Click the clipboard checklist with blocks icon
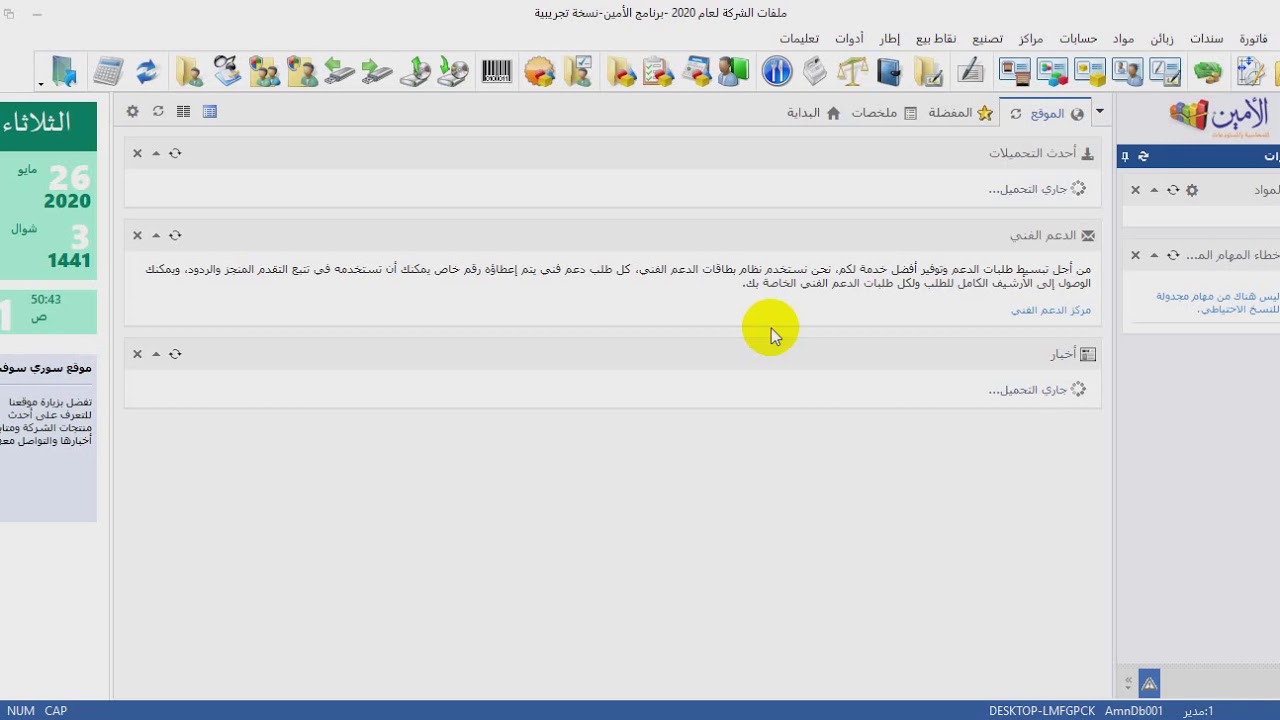Screen dimensions: 1280x720 click(x=658, y=72)
